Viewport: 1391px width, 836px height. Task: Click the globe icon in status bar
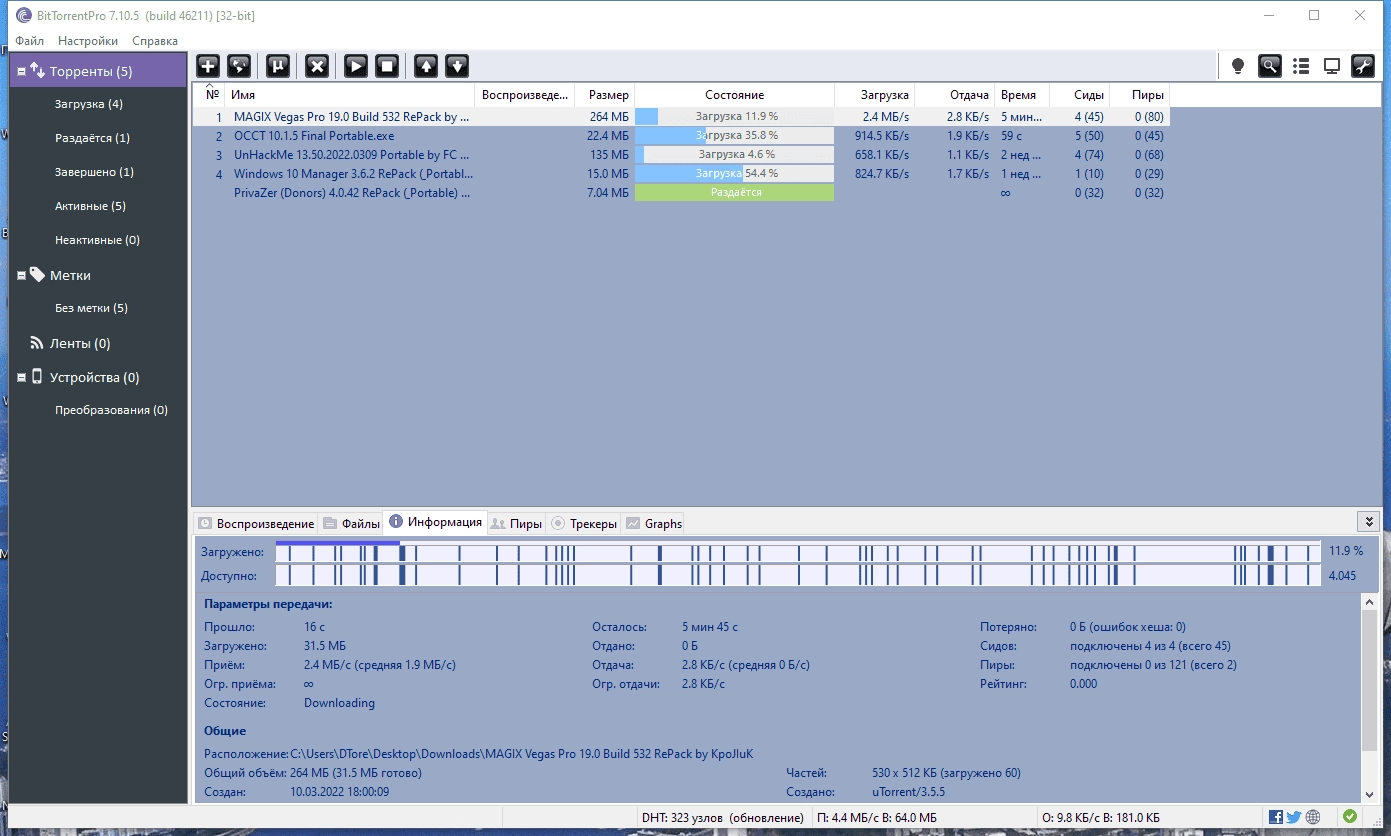[x=1313, y=817]
